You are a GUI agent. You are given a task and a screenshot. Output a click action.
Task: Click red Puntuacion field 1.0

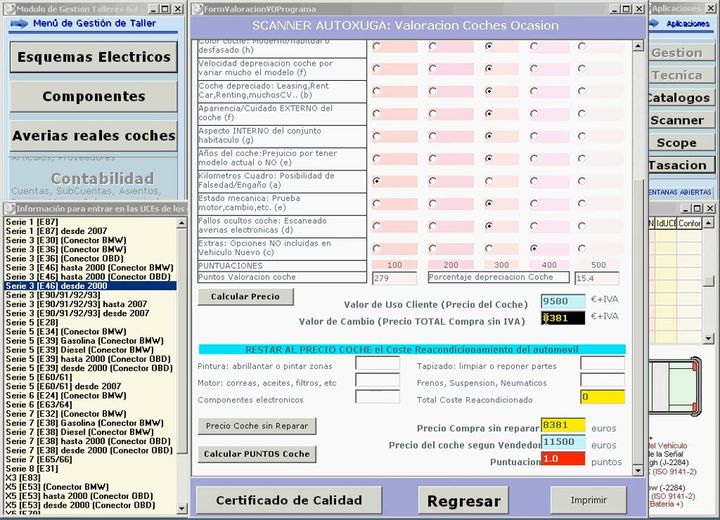coord(563,459)
